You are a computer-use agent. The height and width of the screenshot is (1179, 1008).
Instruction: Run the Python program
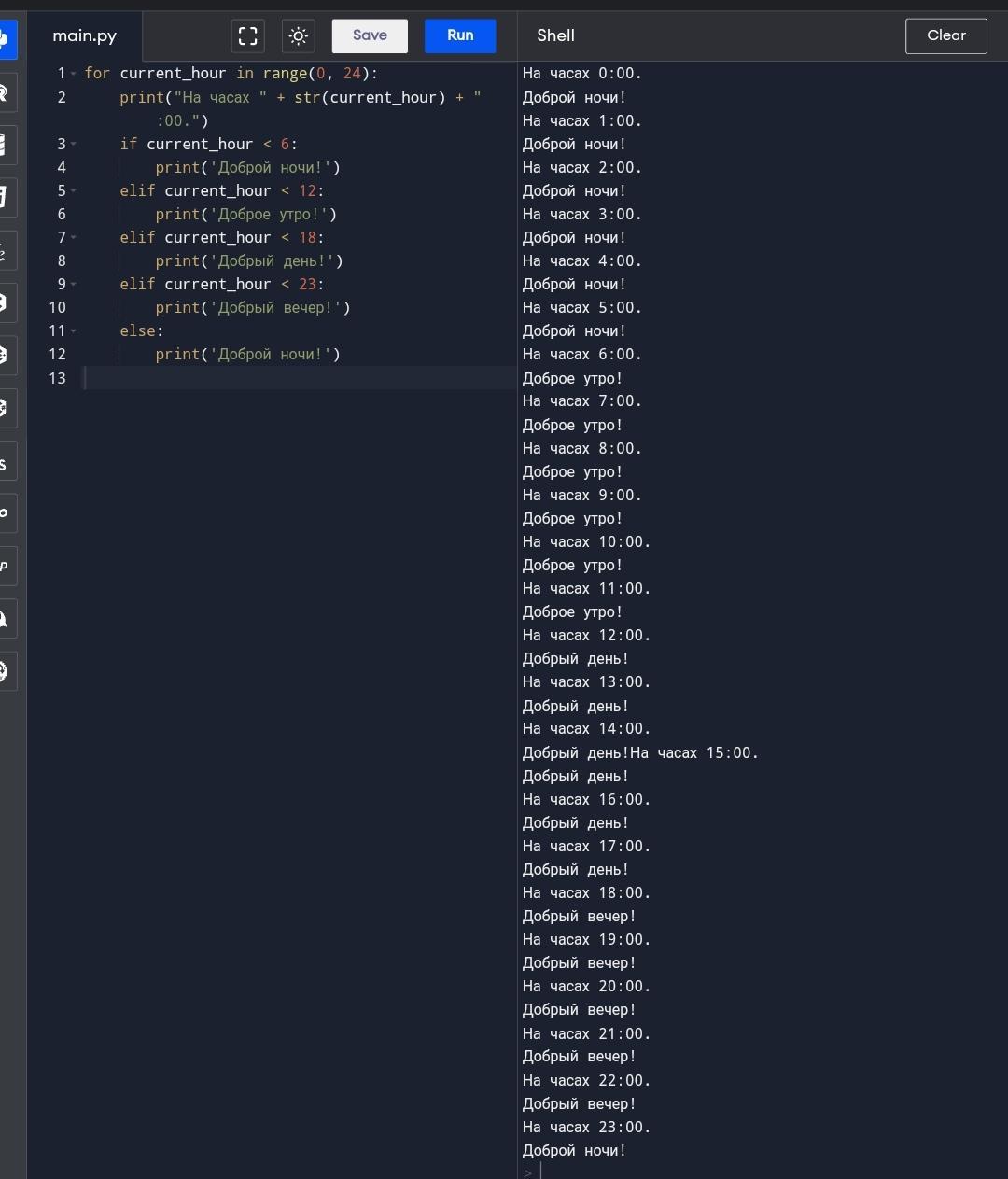click(460, 35)
